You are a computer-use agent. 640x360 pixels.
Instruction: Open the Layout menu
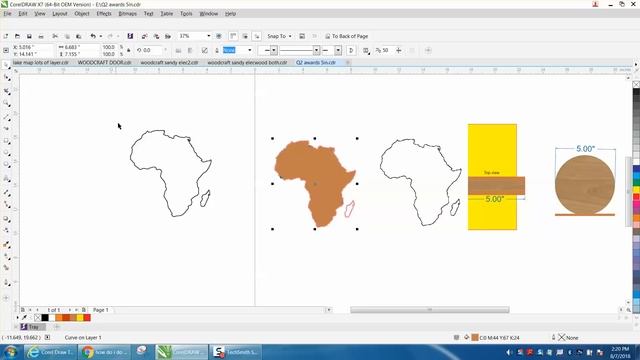(x=60, y=13)
